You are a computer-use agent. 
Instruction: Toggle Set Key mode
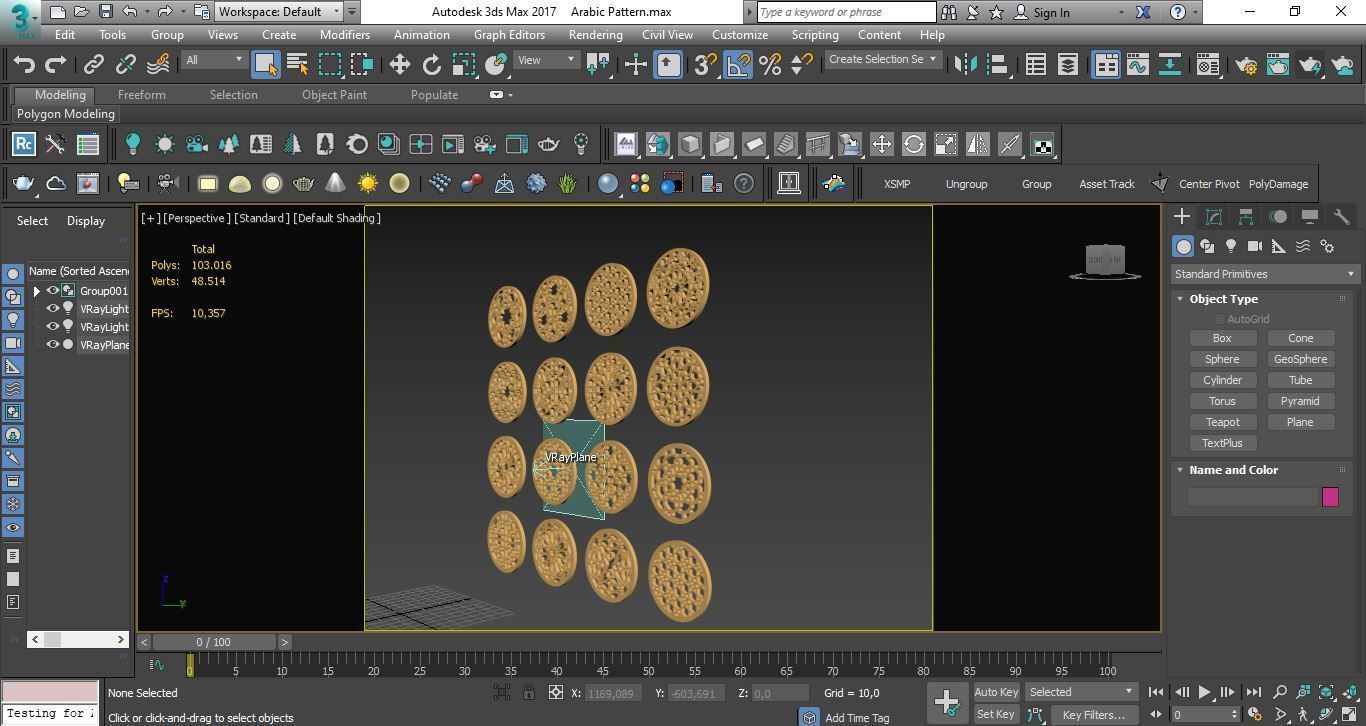tap(996, 714)
